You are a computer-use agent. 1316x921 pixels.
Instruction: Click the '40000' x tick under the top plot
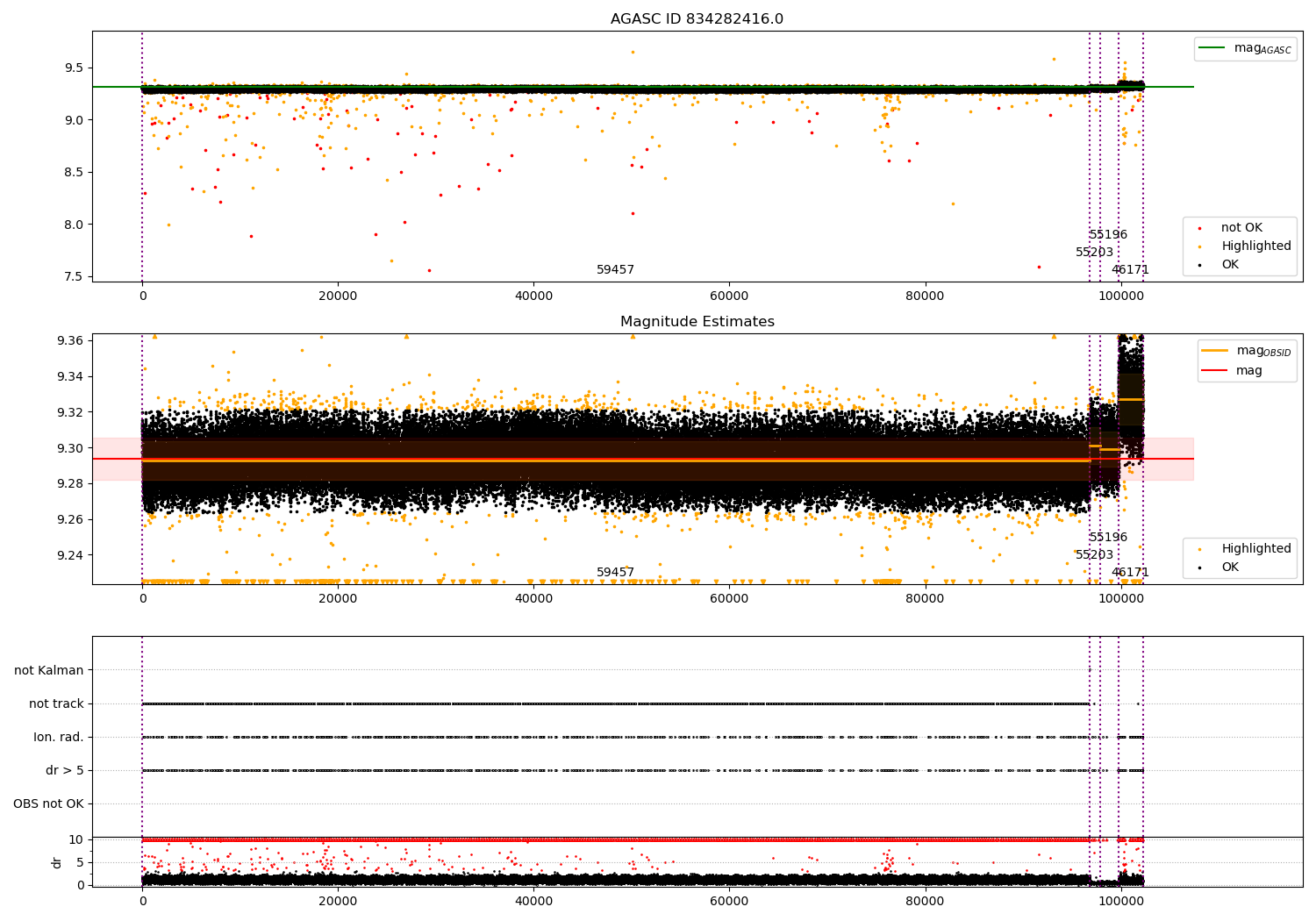[533, 296]
